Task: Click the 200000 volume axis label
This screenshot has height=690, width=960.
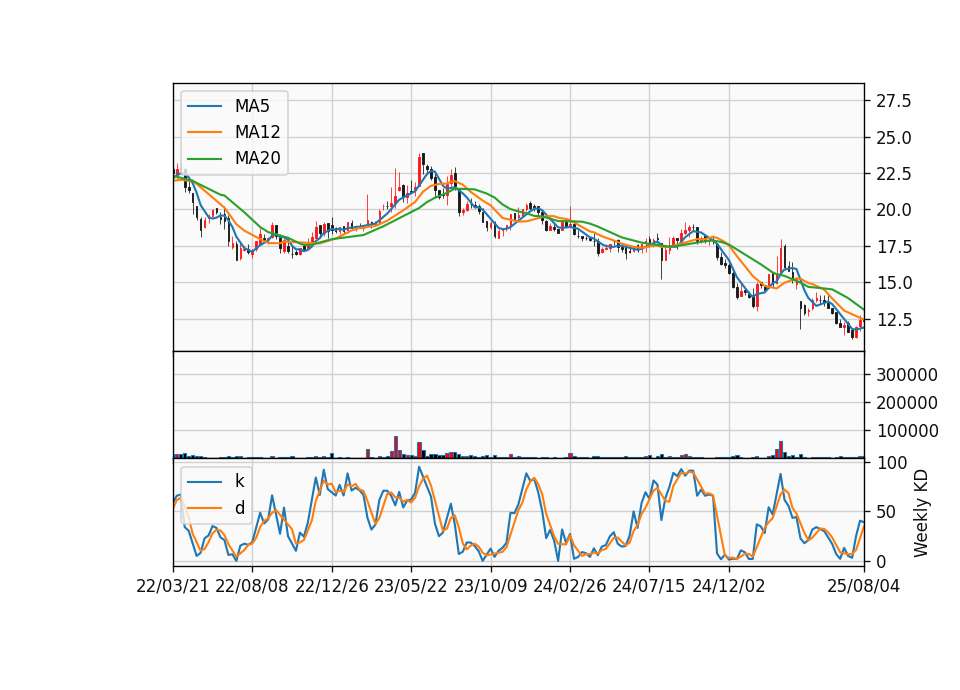Action: (907, 403)
